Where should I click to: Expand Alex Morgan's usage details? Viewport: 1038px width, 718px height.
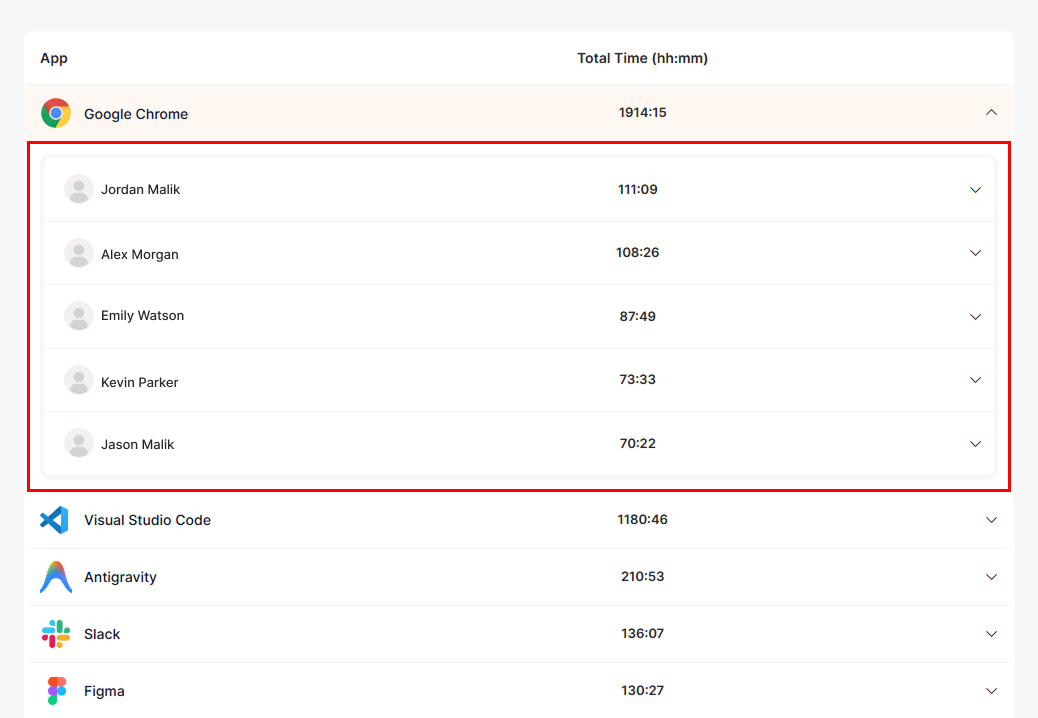975,253
